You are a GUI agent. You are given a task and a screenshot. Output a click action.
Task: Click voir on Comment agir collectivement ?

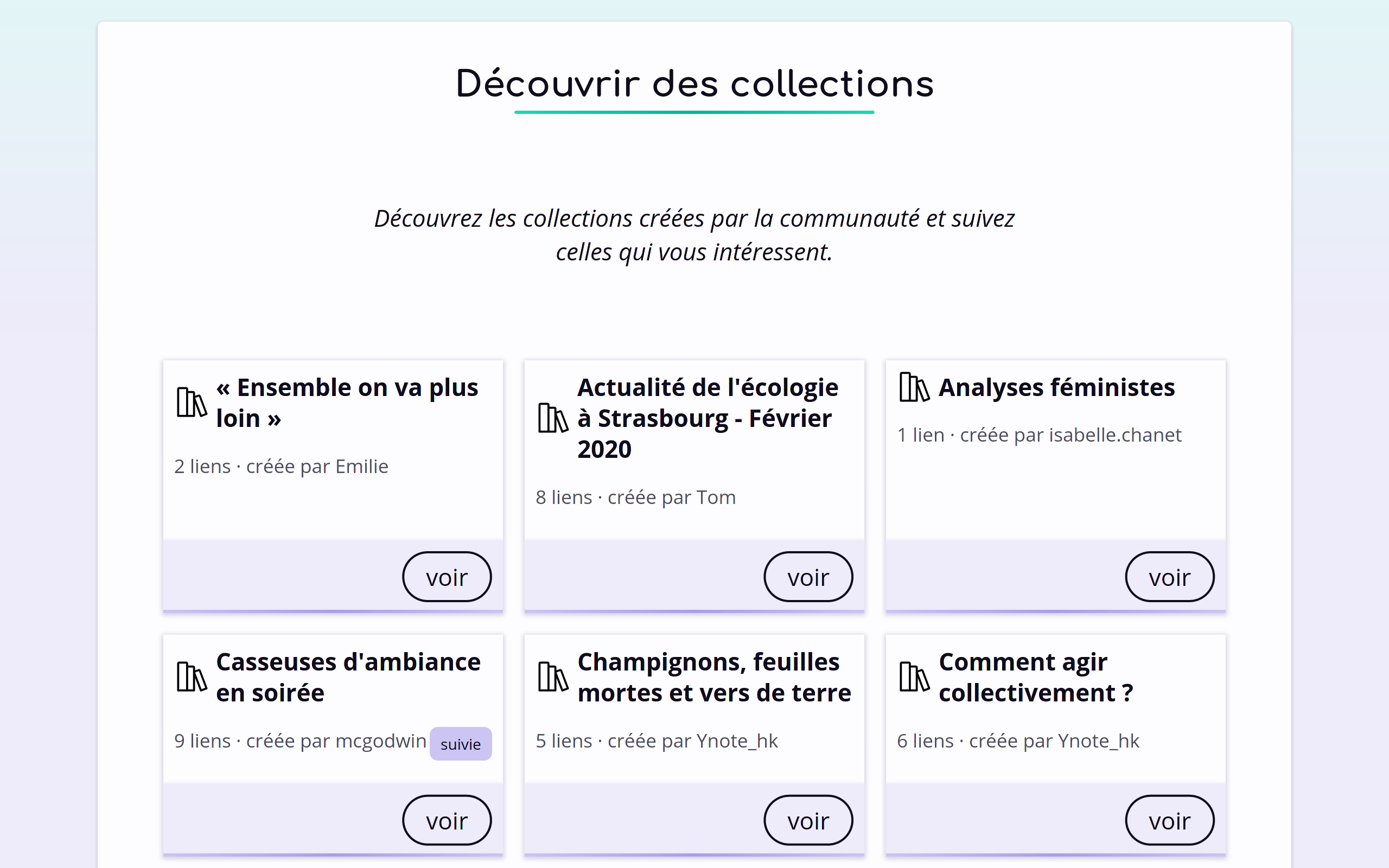pos(1170,820)
